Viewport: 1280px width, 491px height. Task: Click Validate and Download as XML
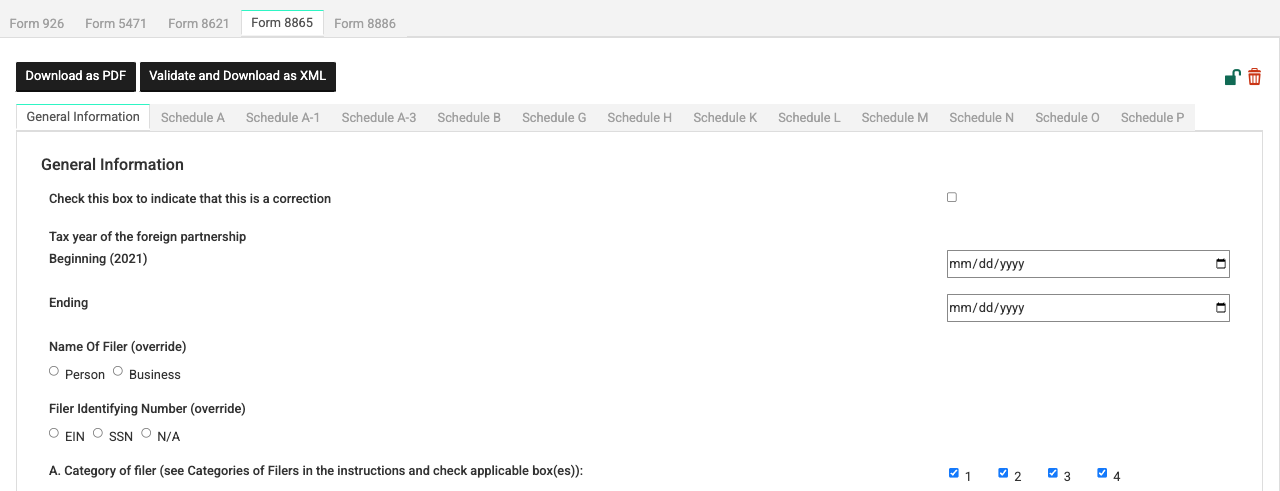pyautogui.click(x=238, y=76)
